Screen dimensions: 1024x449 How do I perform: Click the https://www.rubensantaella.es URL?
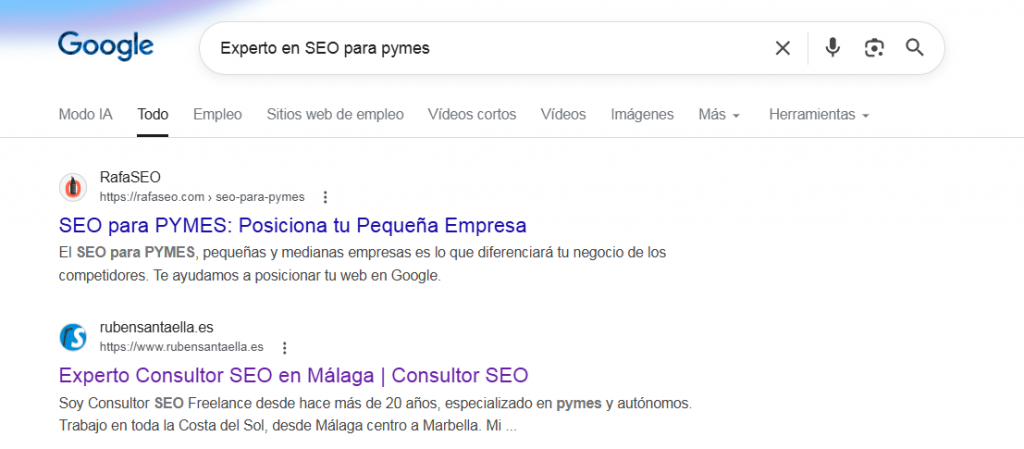tap(182, 347)
